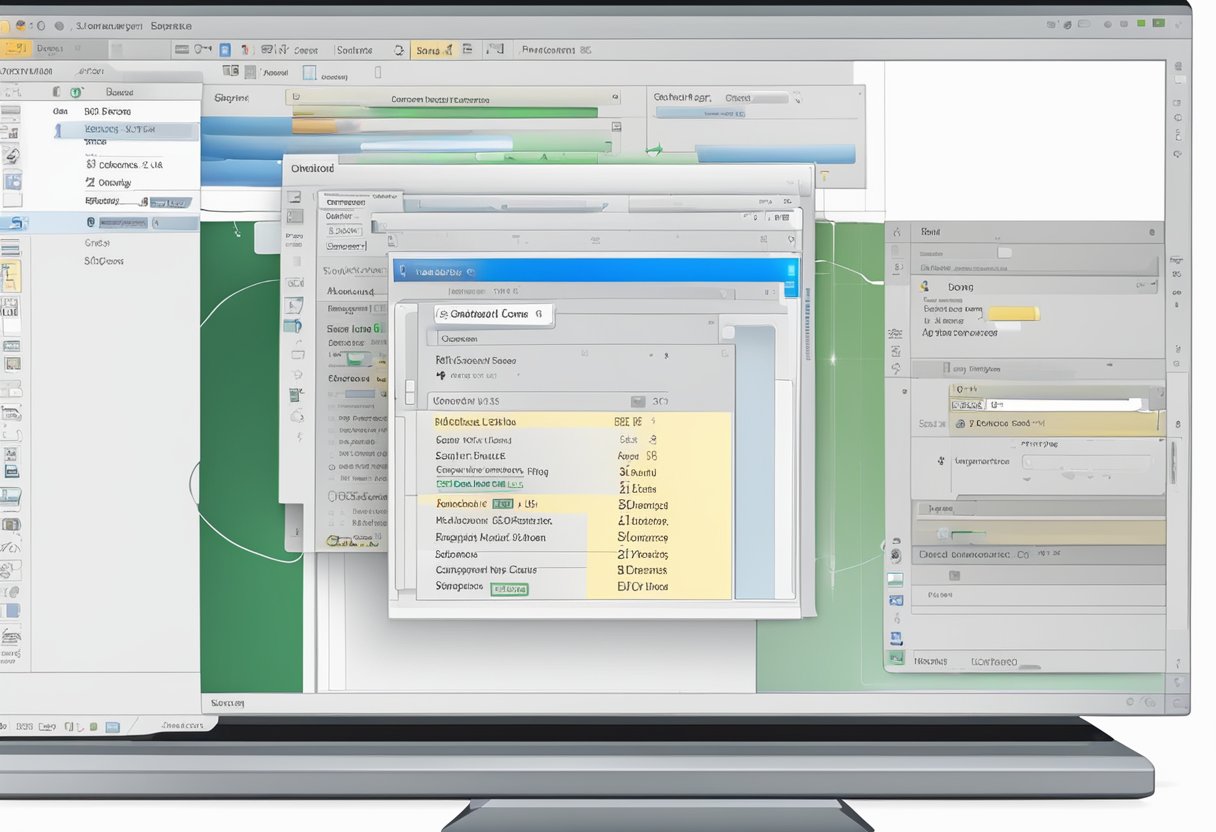Click the yellow highlighted icon in left sidebar strip
The height and width of the screenshot is (832, 1216).
(x=11, y=276)
